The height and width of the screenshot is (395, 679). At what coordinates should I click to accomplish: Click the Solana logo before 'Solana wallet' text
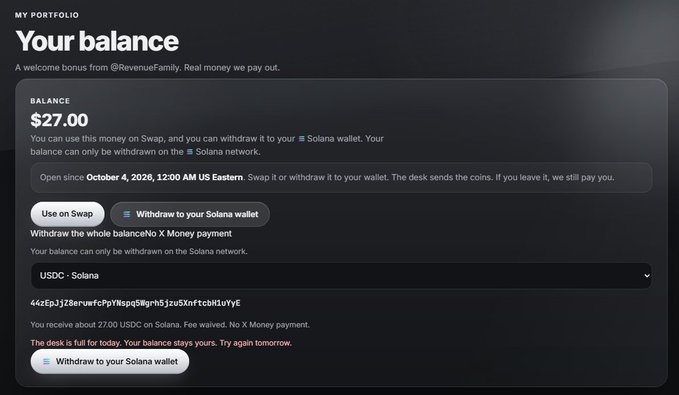[301, 139]
